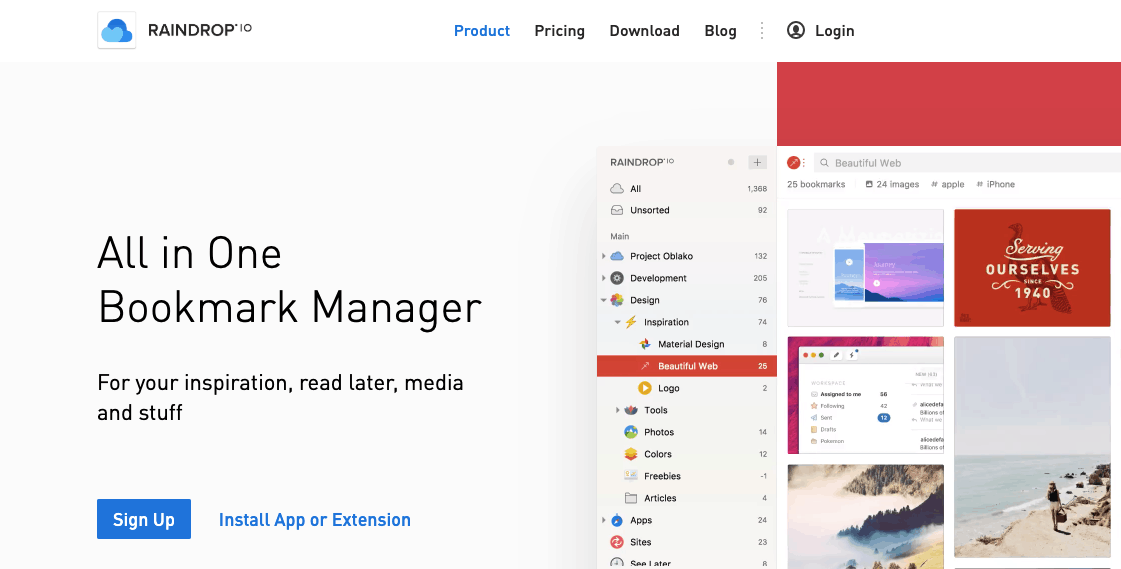
Task: Click the 'RAINDROP.IO' title in app sidebar
Action: click(x=642, y=162)
